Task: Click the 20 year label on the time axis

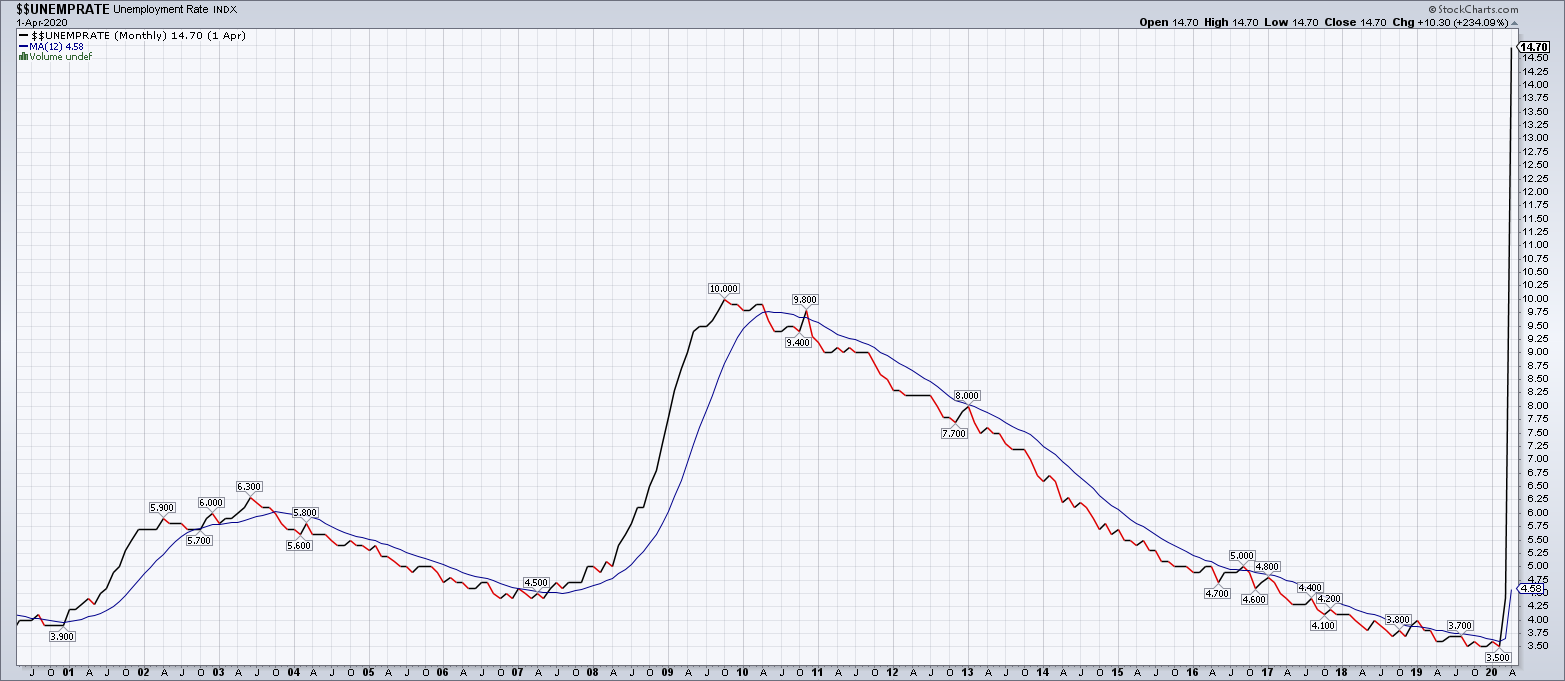Action: pos(1492,673)
